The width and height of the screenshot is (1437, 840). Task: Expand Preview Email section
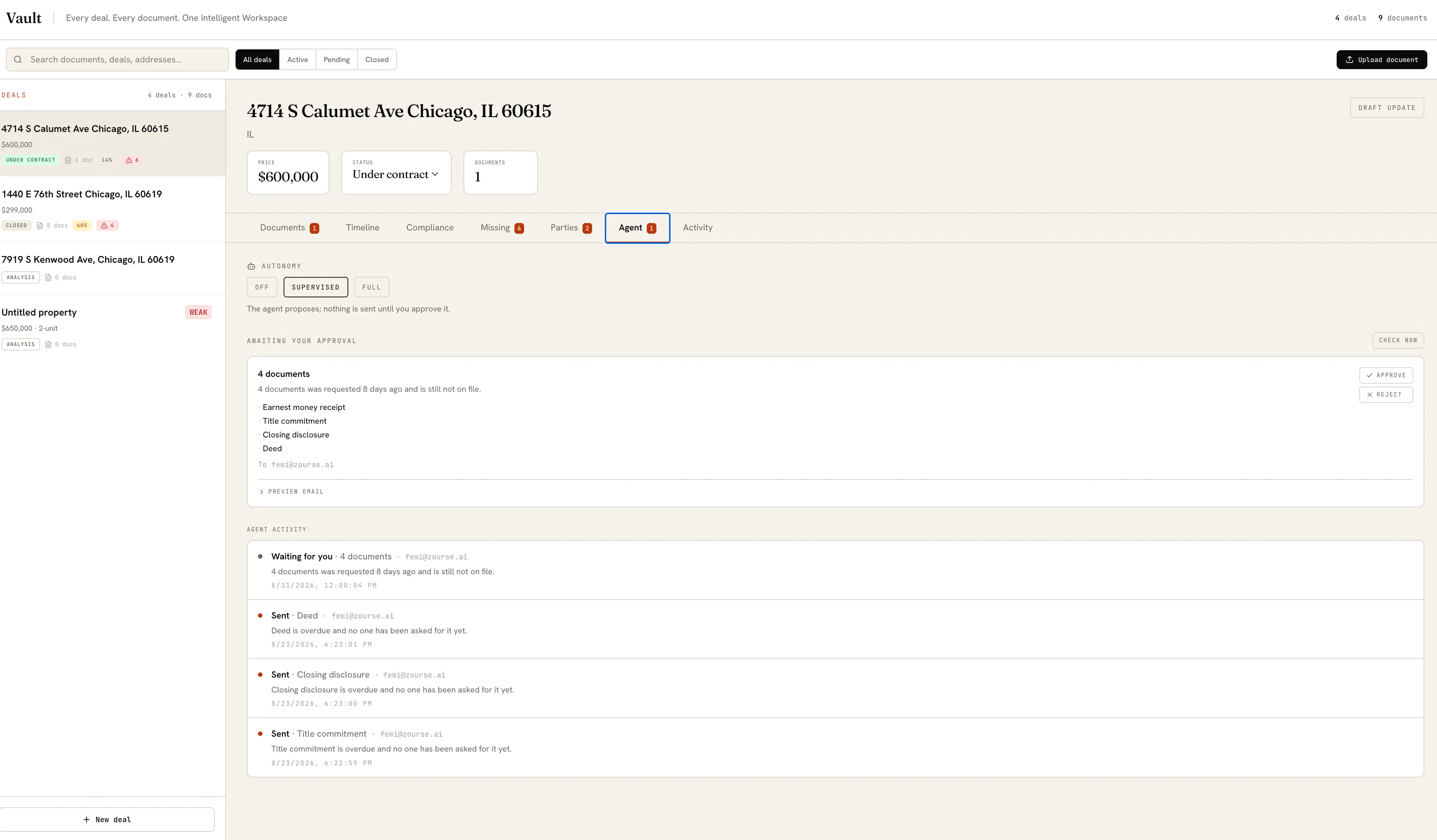click(291, 492)
